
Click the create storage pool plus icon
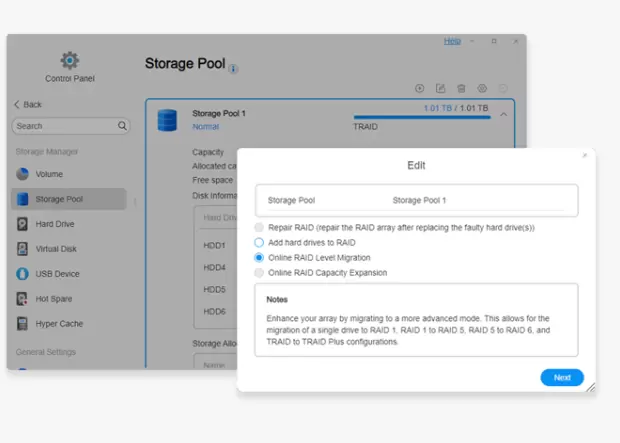click(x=419, y=89)
